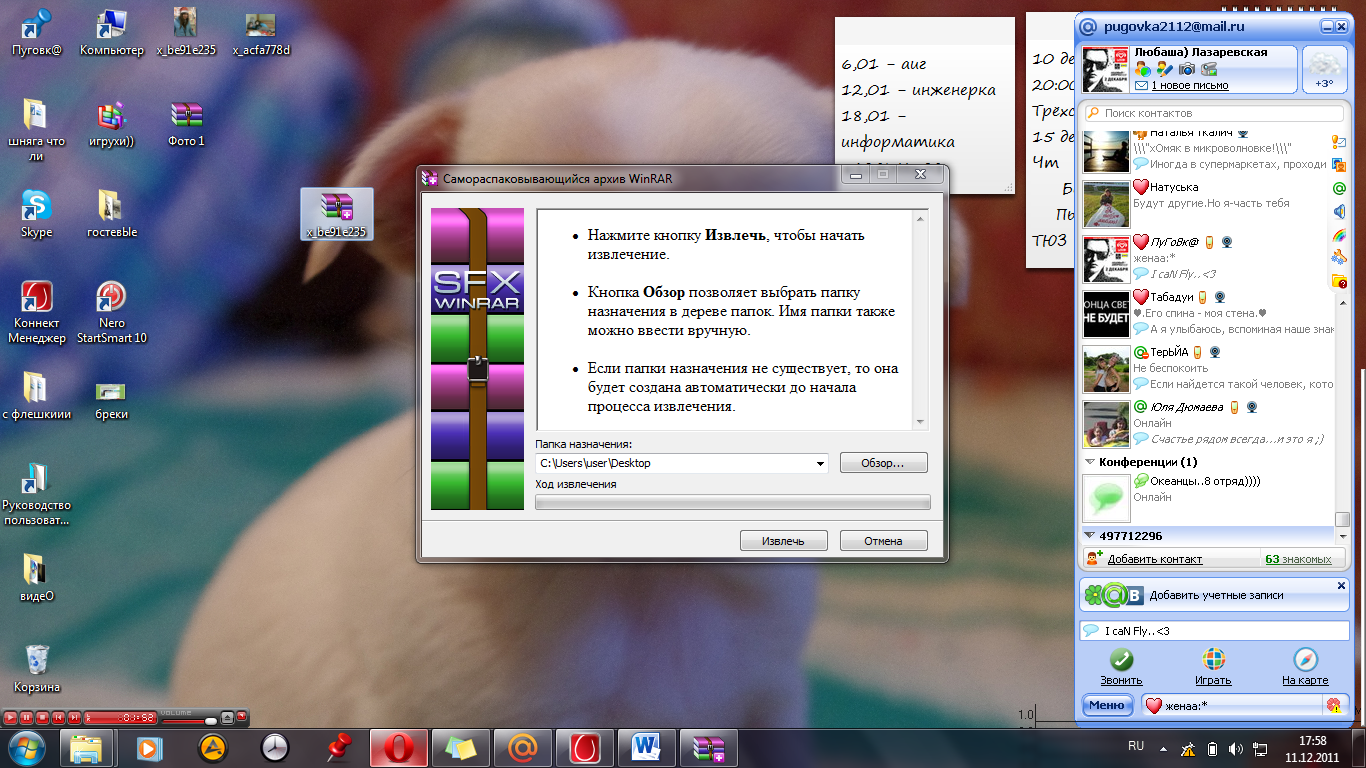Screen dimensions: 1366x768
Task: Select the игрухи)) desktop icon
Action: pyautogui.click(x=112, y=124)
